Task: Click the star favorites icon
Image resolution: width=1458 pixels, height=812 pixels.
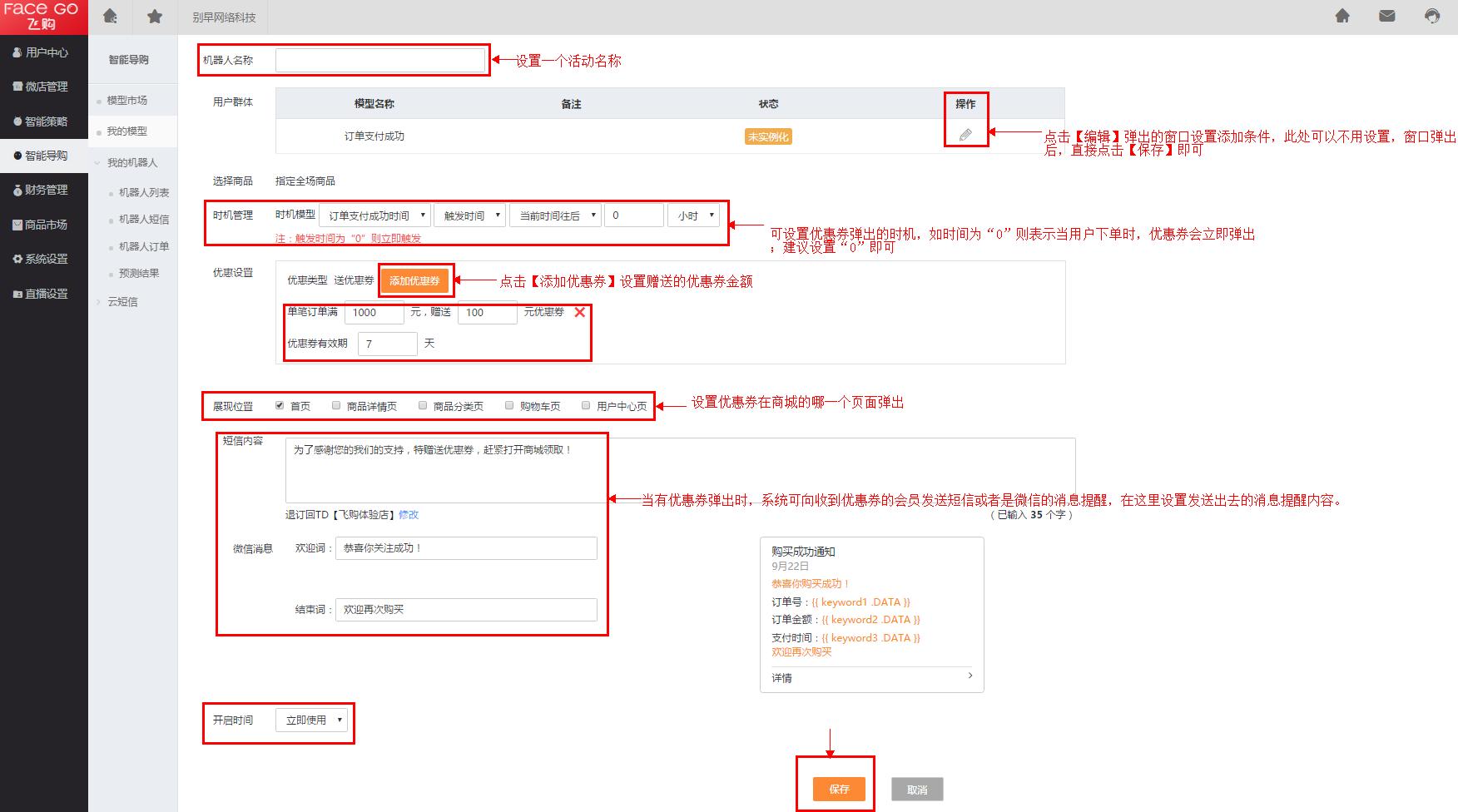Action: (155, 17)
